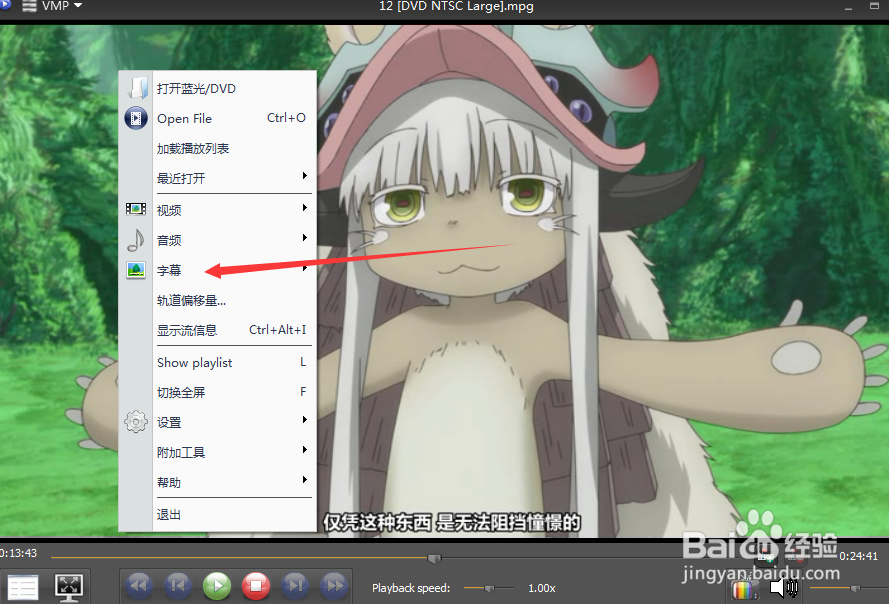Click the total duration 0:24:41
The image size is (889, 604).
coord(858,556)
